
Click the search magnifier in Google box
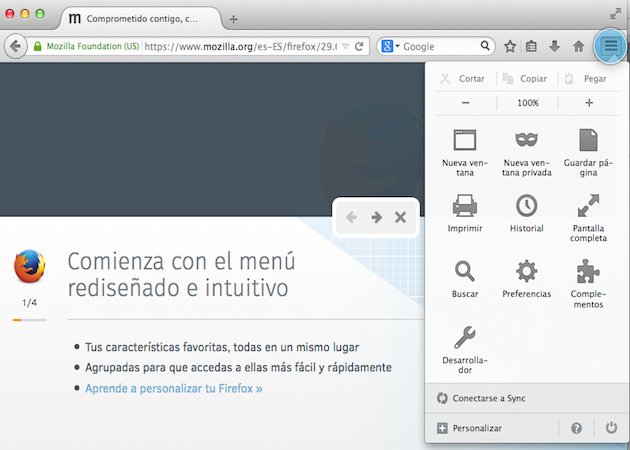pos(485,45)
